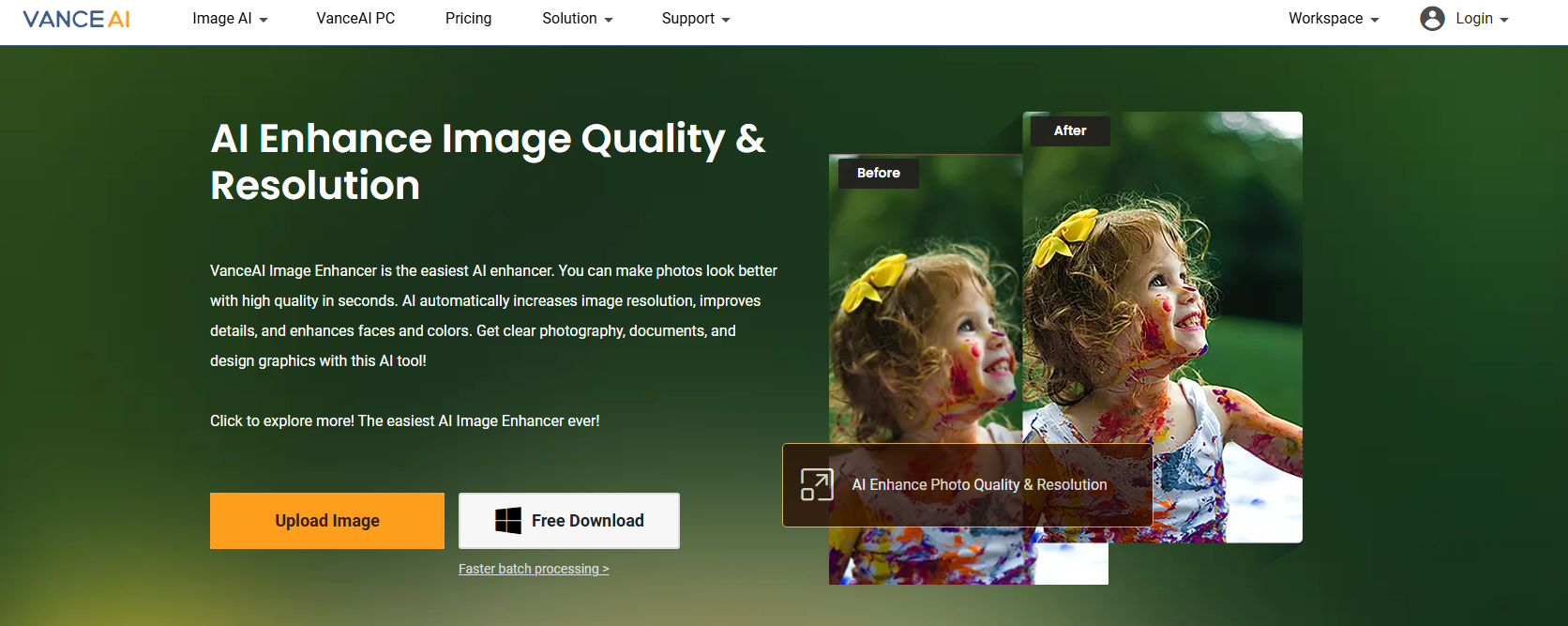Select AI Enhance Photo Quality & Resolution card
Image resolution: width=1568 pixels, height=626 pixels.
click(x=968, y=485)
